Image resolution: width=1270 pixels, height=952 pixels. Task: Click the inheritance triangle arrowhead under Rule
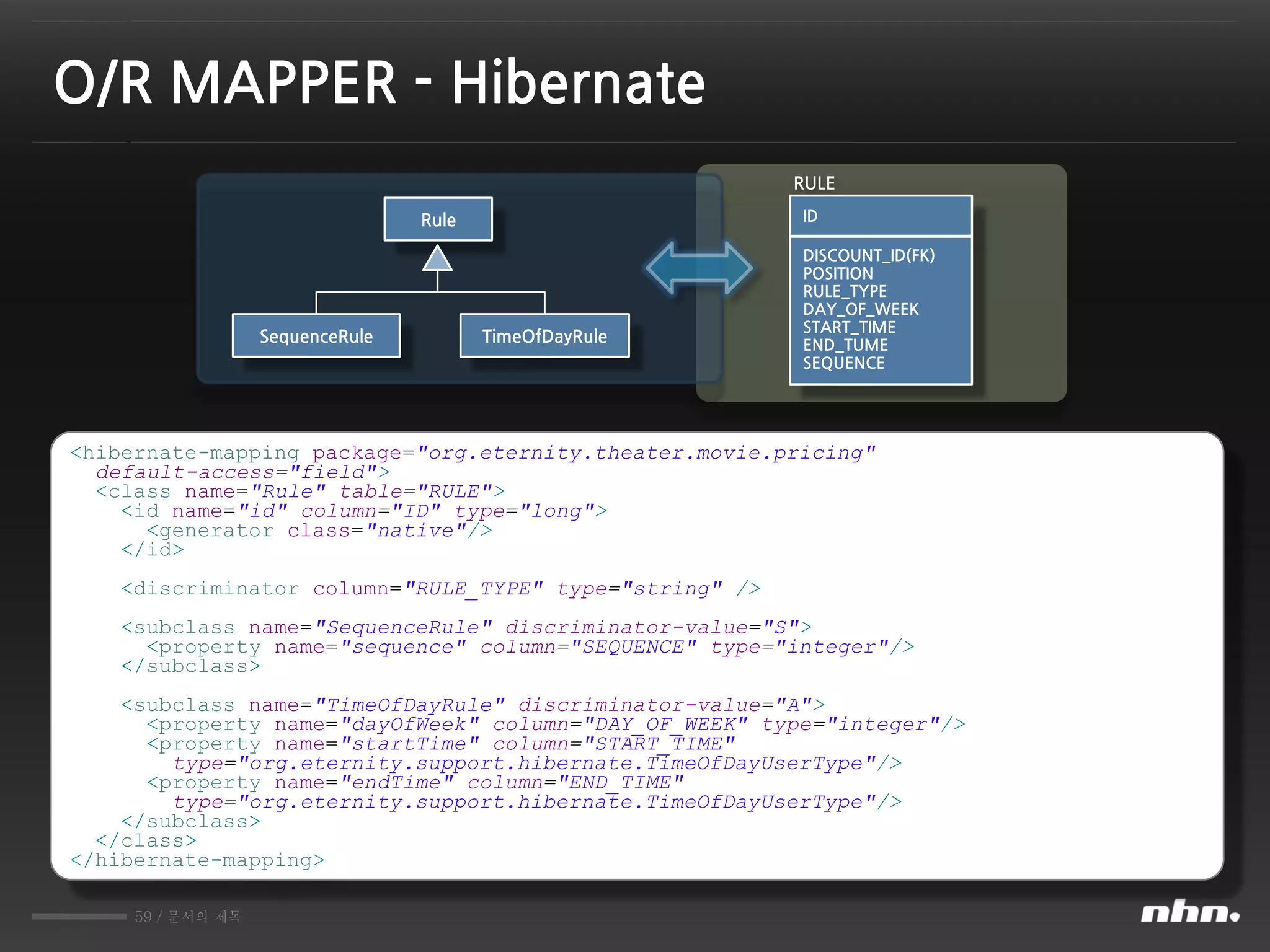click(x=438, y=258)
